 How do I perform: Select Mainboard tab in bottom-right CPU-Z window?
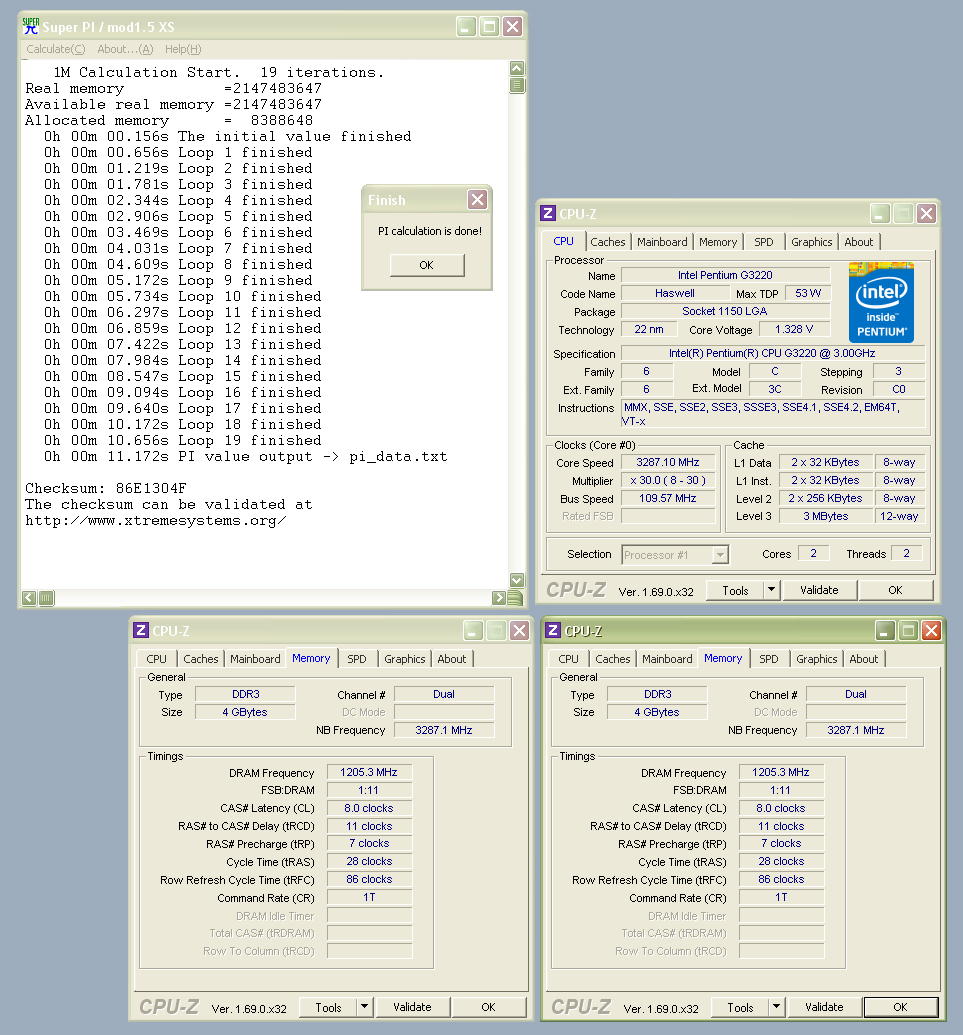(x=667, y=659)
